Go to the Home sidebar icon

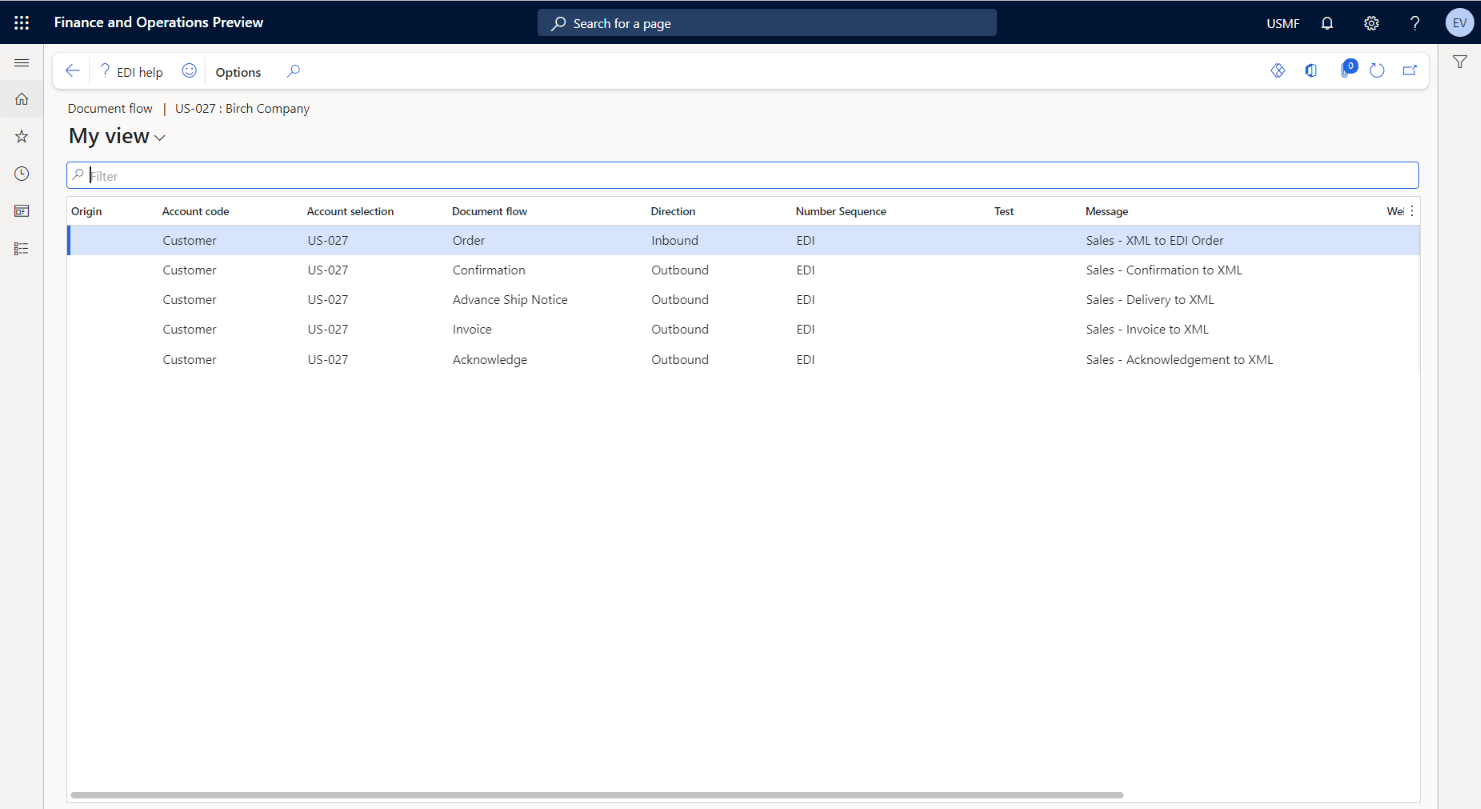tap(21, 99)
